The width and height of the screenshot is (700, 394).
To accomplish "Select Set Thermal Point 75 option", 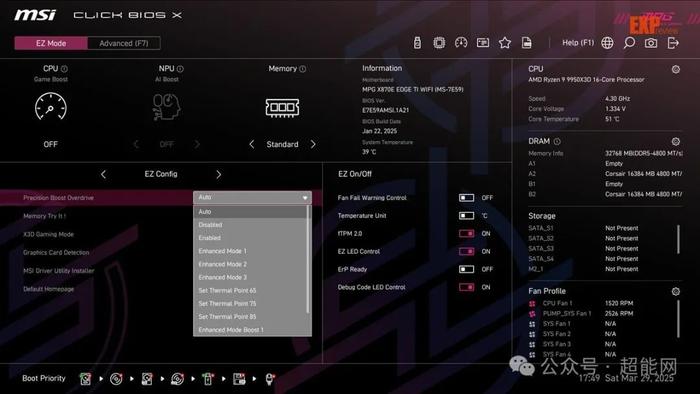I will (250, 303).
